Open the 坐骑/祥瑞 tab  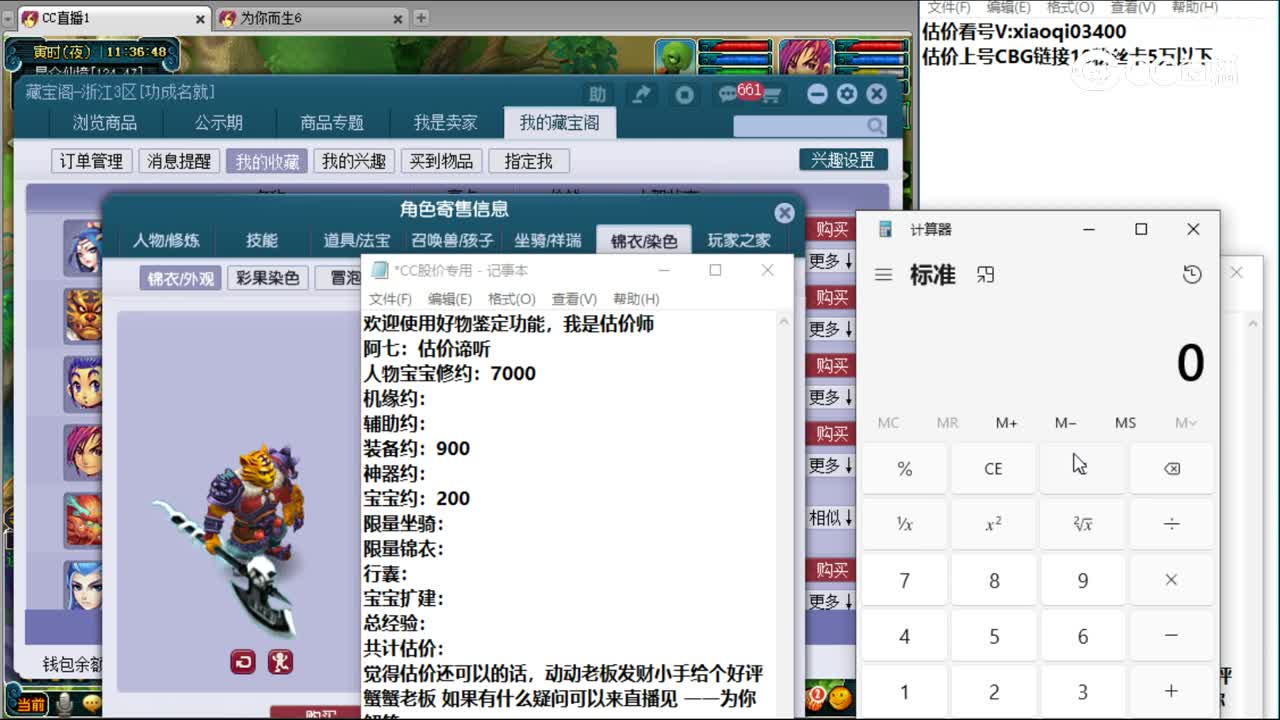[x=547, y=240]
